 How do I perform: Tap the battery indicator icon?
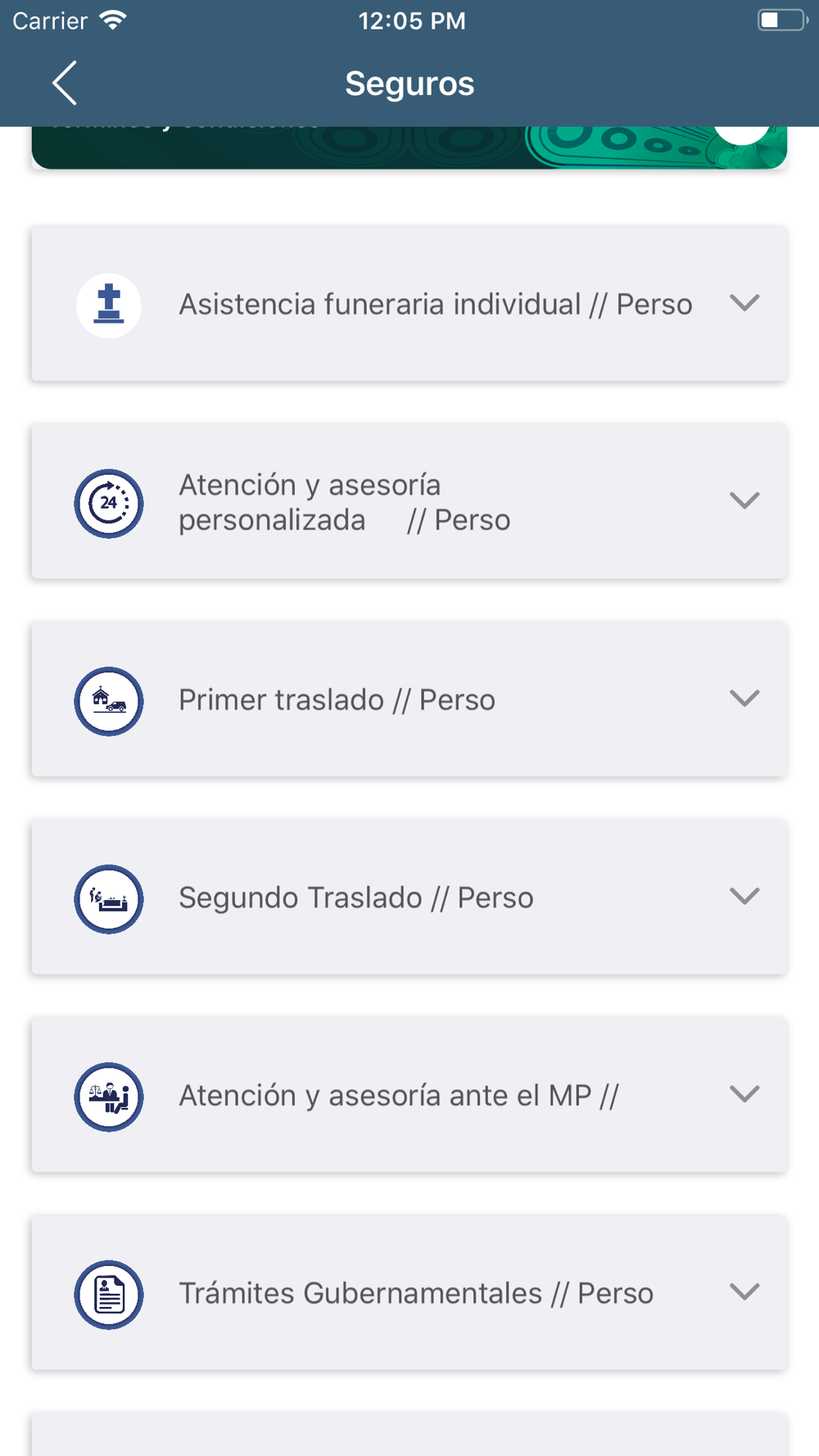(x=781, y=20)
